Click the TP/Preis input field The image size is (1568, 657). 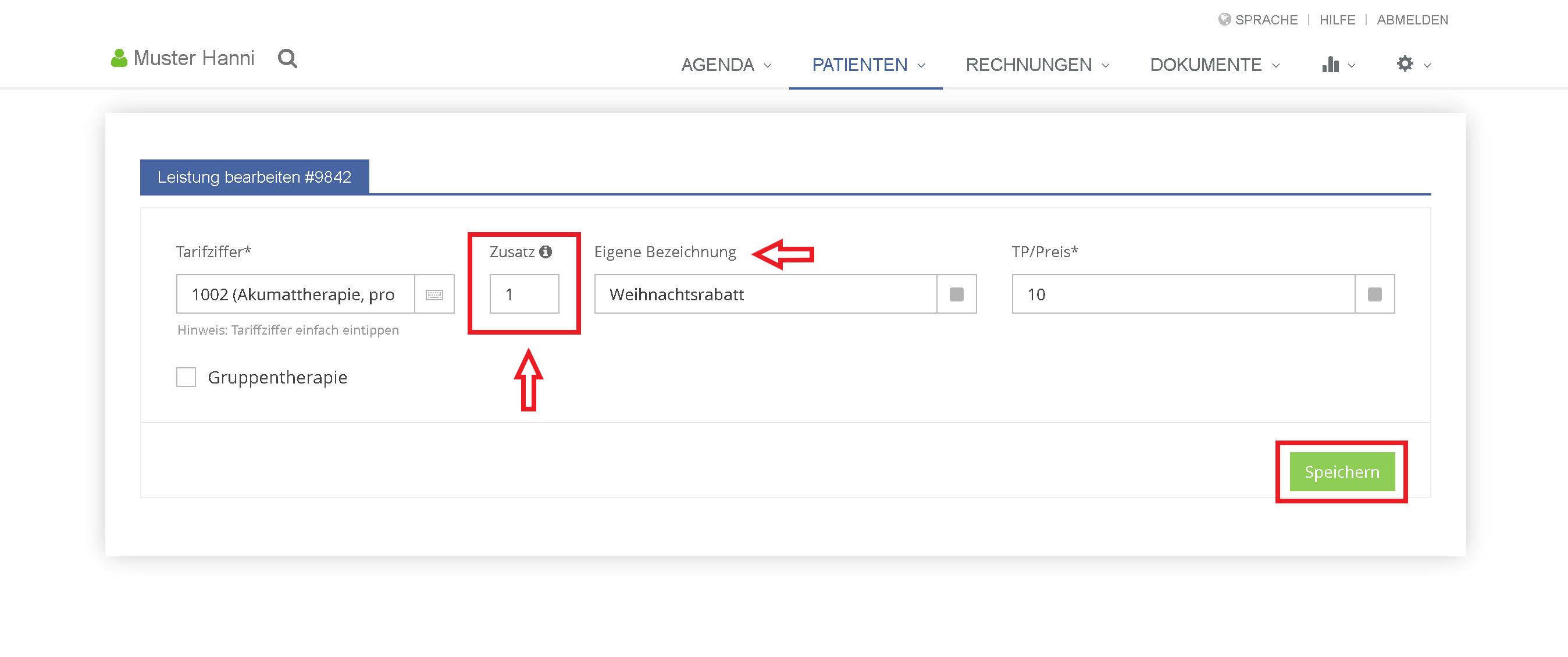click(1184, 294)
